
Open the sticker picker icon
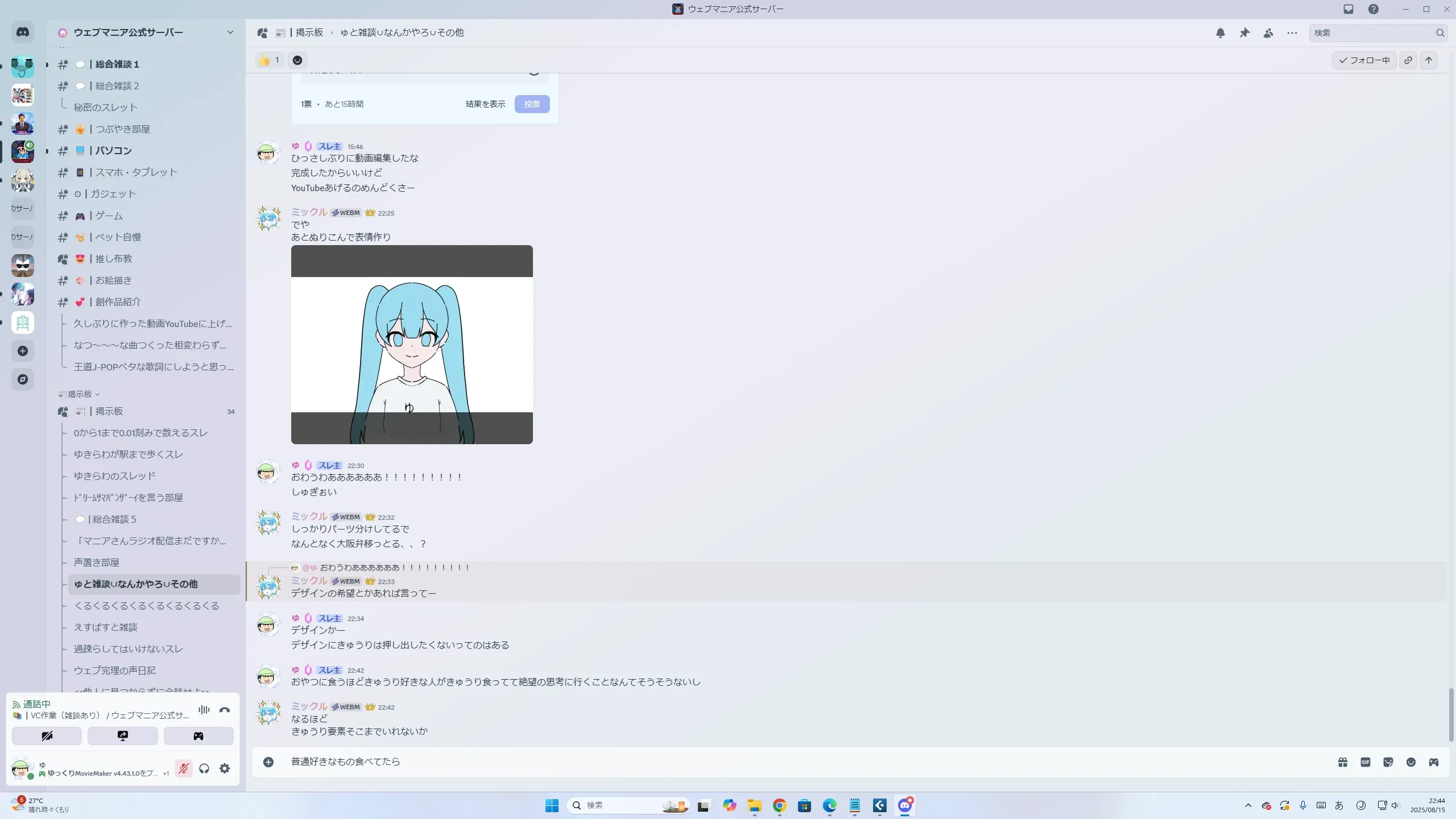pos(1388,762)
